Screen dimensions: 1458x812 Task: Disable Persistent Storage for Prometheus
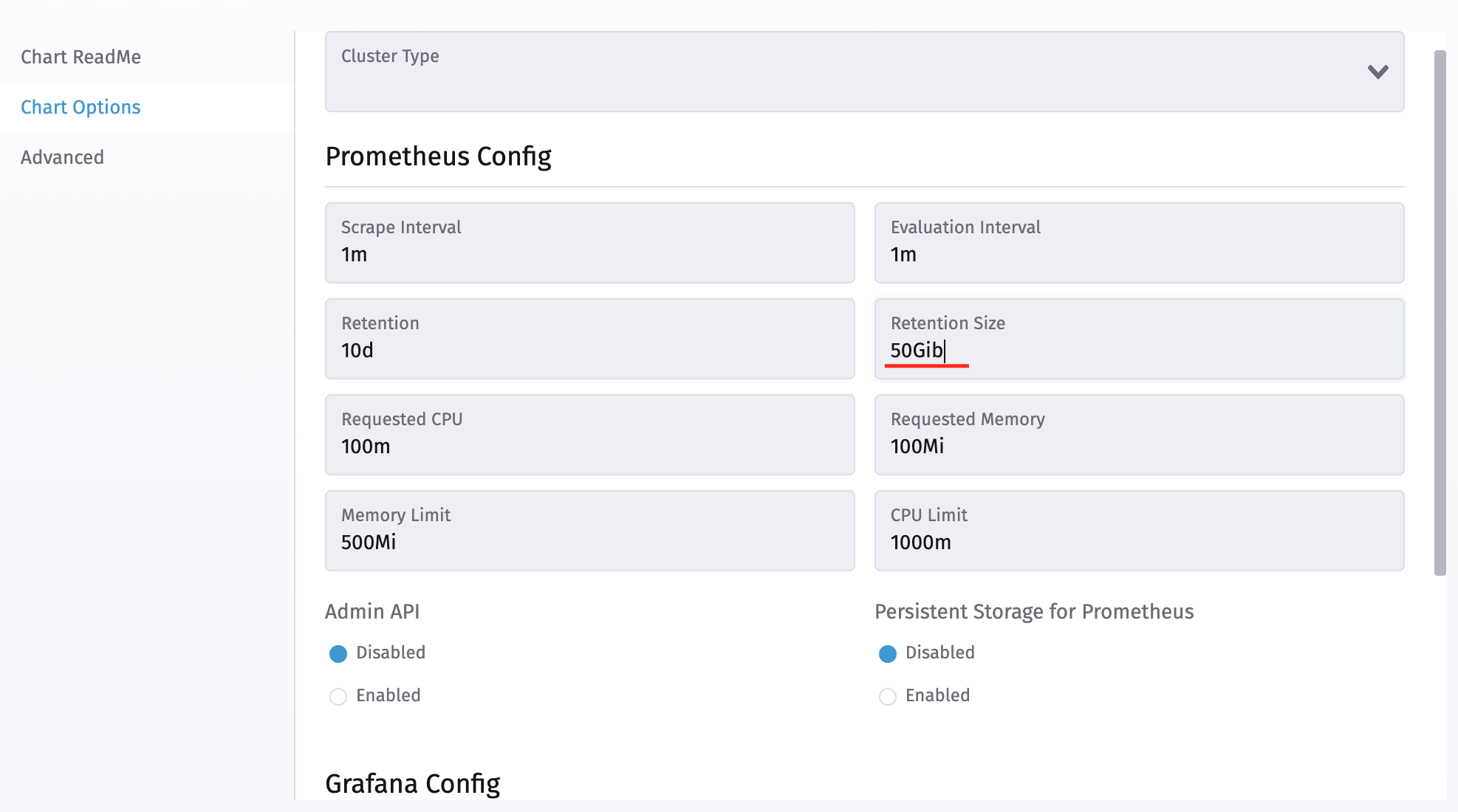pos(888,653)
